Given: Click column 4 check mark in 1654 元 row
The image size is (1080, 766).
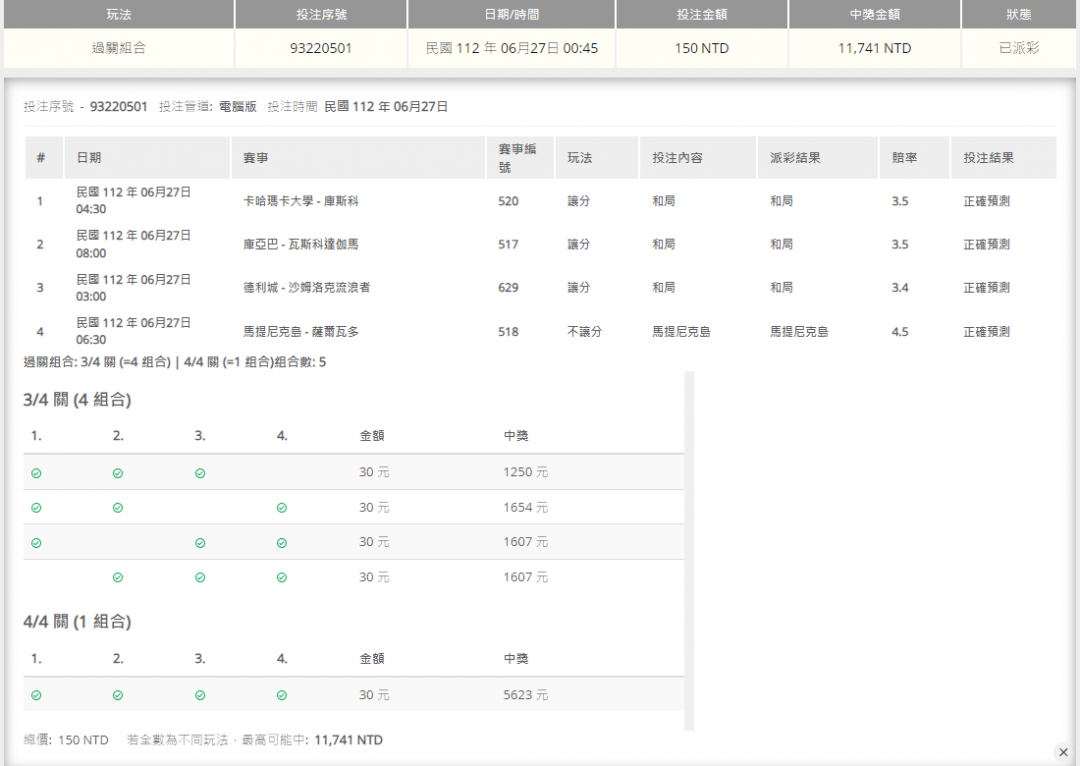Looking at the screenshot, I should pos(282,508).
